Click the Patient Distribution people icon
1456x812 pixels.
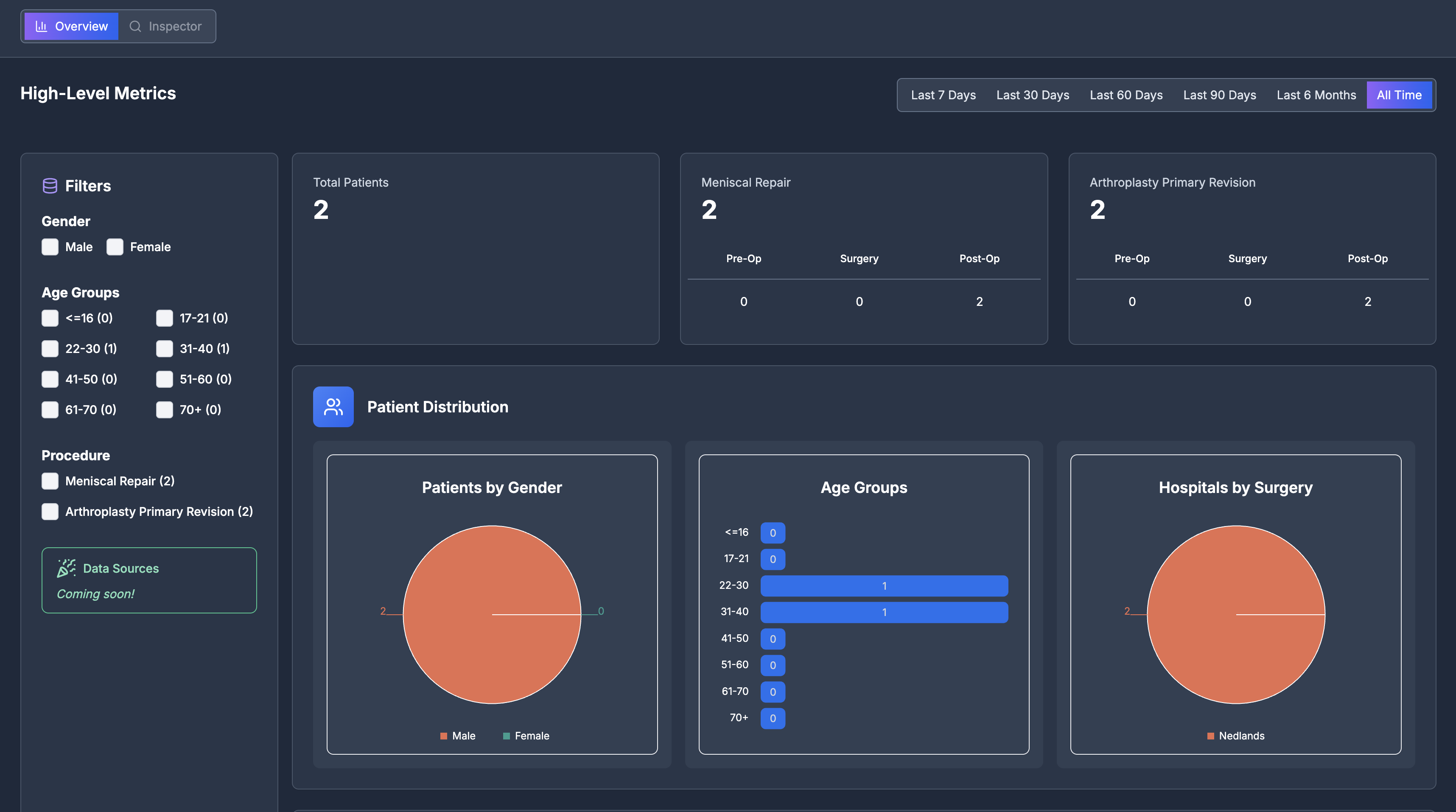pos(333,406)
